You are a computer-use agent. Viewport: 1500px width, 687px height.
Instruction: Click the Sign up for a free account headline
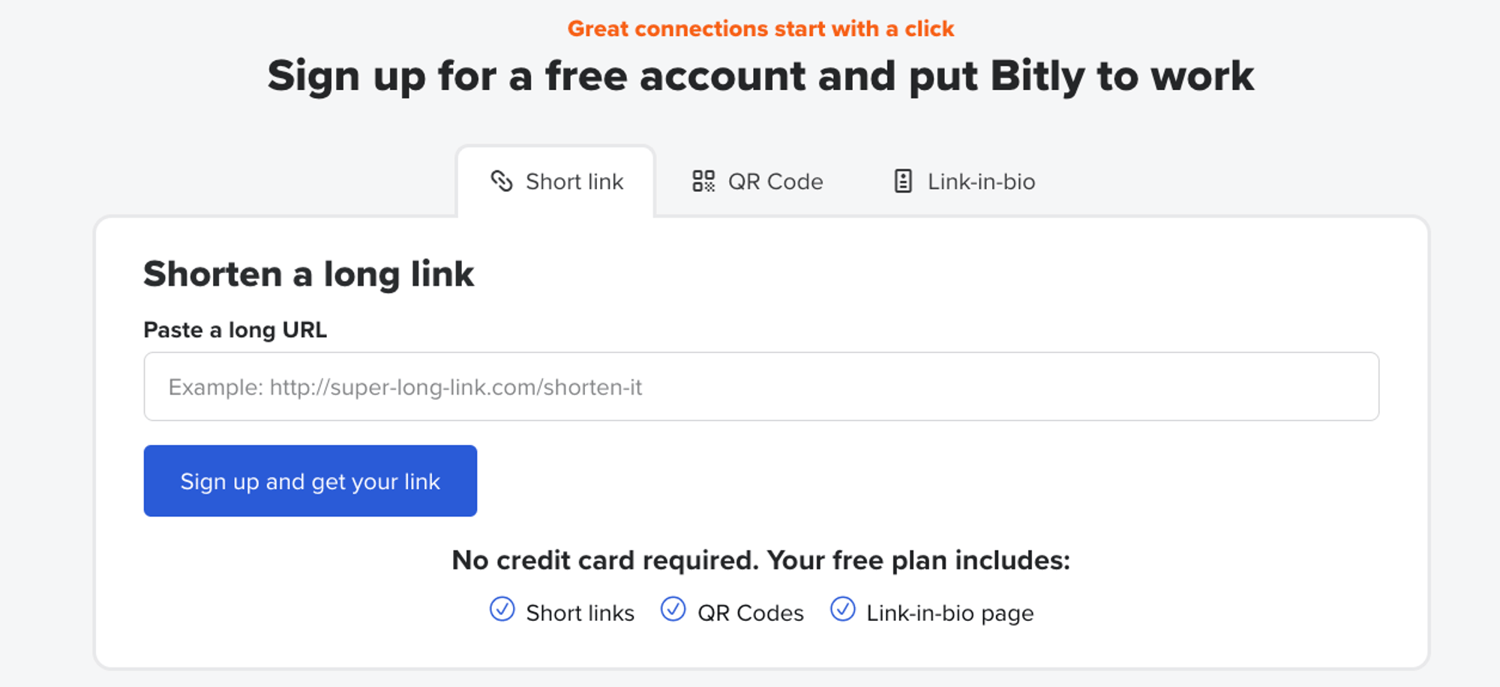[x=760, y=76]
